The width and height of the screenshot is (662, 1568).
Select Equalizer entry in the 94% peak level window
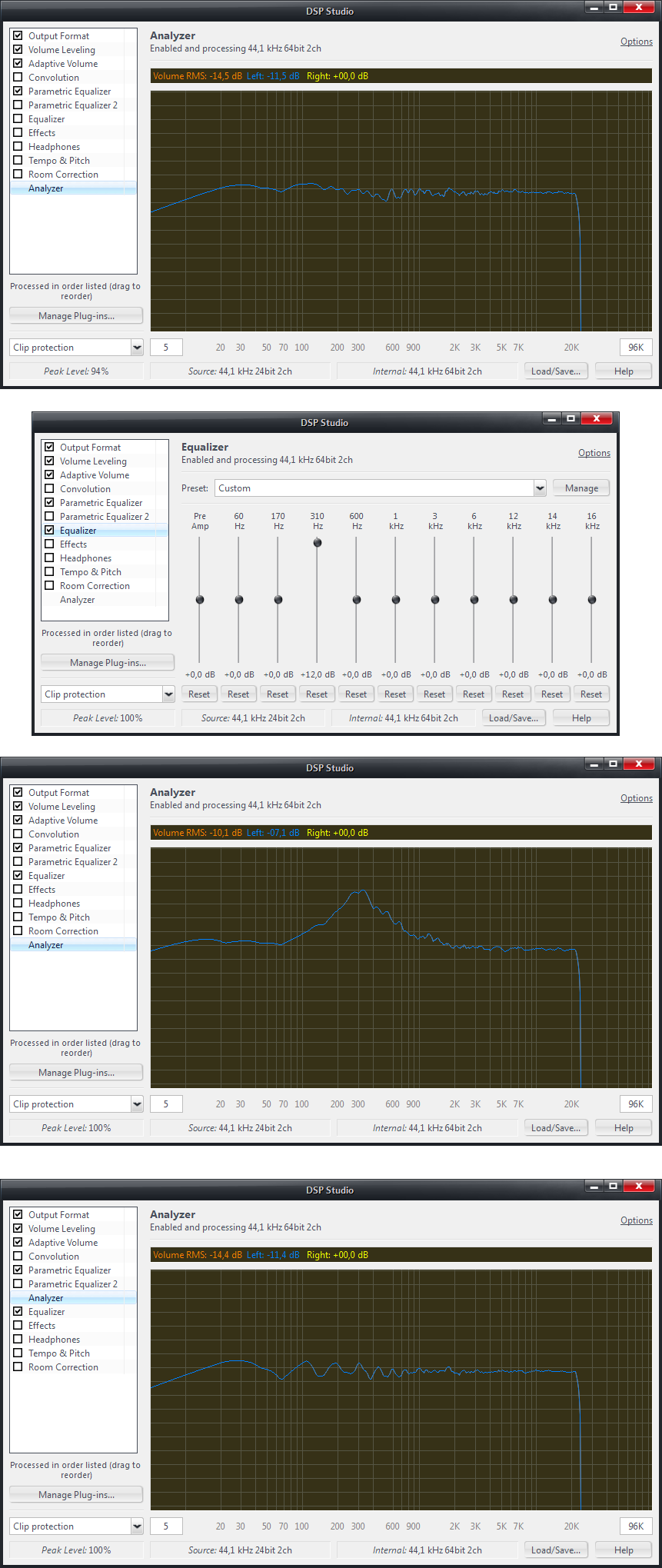coord(46,119)
